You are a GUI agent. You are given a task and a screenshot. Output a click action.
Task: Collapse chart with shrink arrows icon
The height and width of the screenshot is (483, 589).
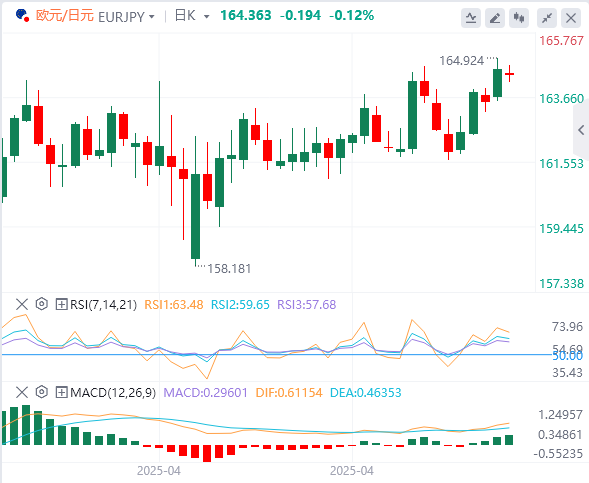[x=547, y=18]
